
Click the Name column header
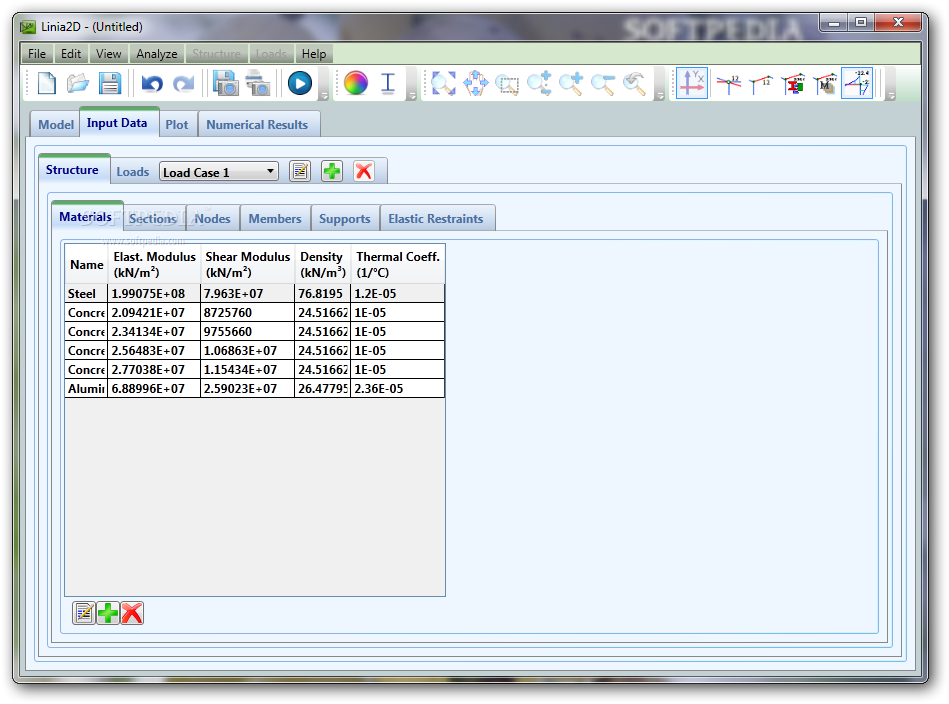(87, 265)
